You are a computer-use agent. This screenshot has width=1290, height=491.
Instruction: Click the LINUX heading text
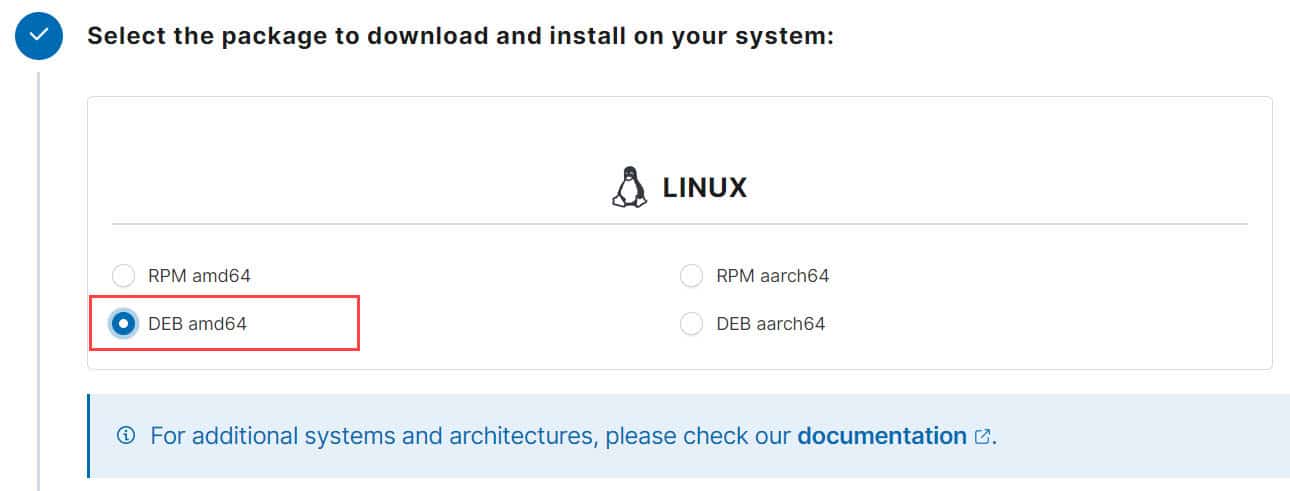tap(705, 187)
